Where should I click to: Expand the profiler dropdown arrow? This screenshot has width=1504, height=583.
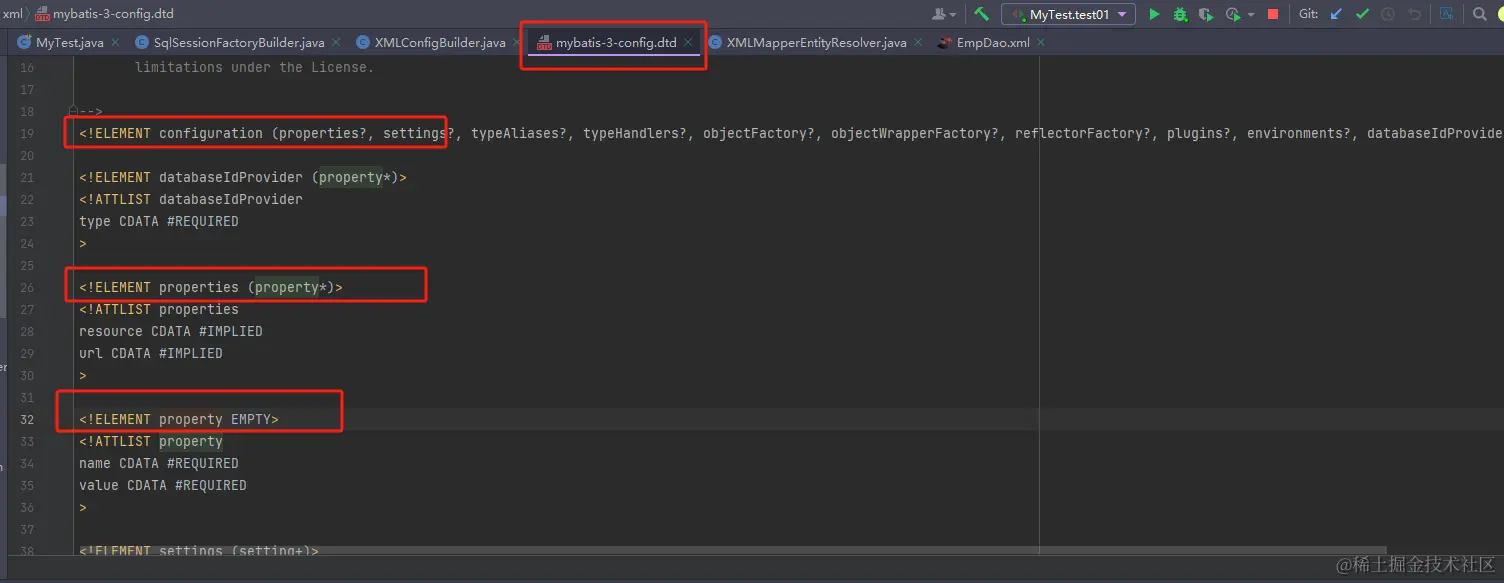click(x=1249, y=15)
